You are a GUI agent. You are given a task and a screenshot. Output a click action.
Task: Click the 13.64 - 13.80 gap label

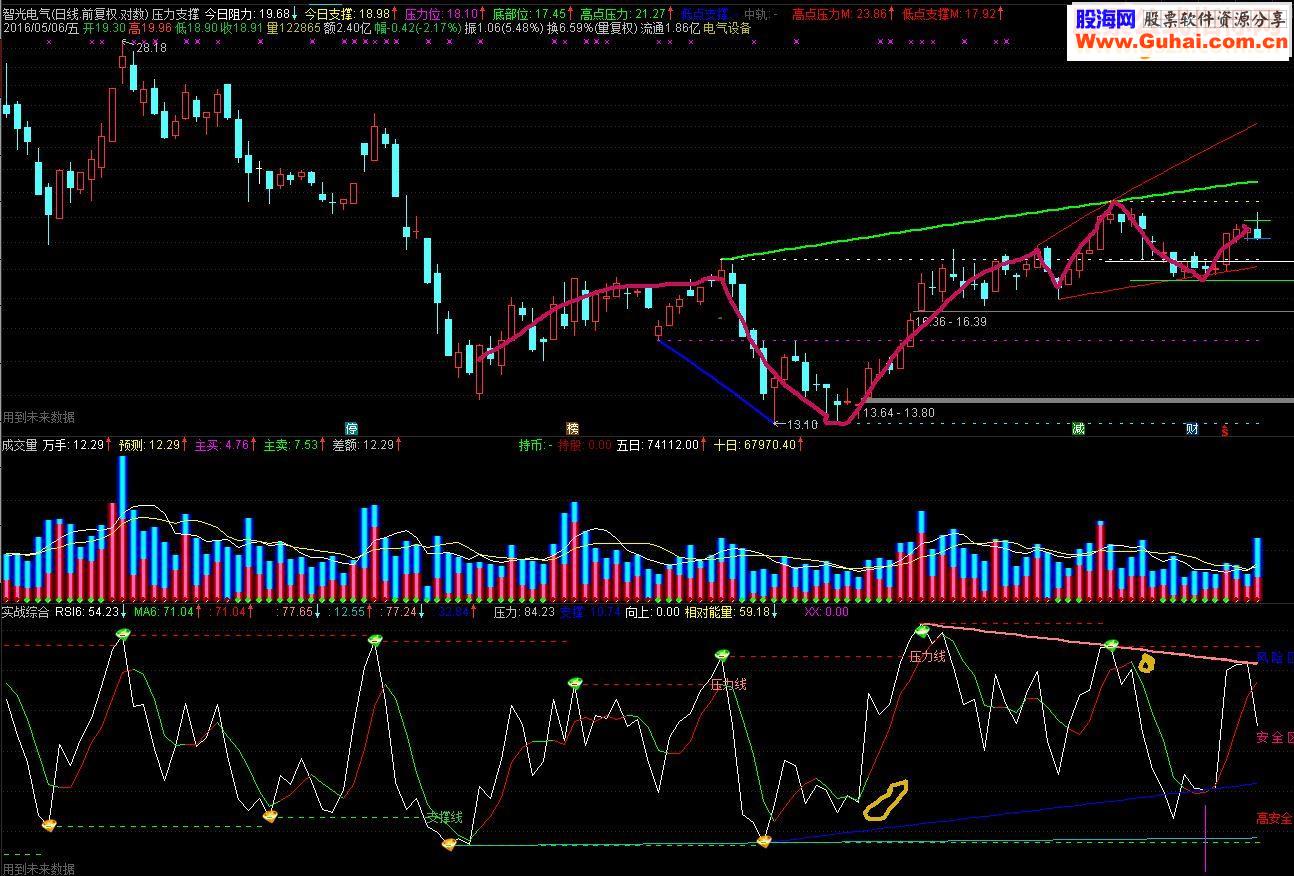coord(898,412)
